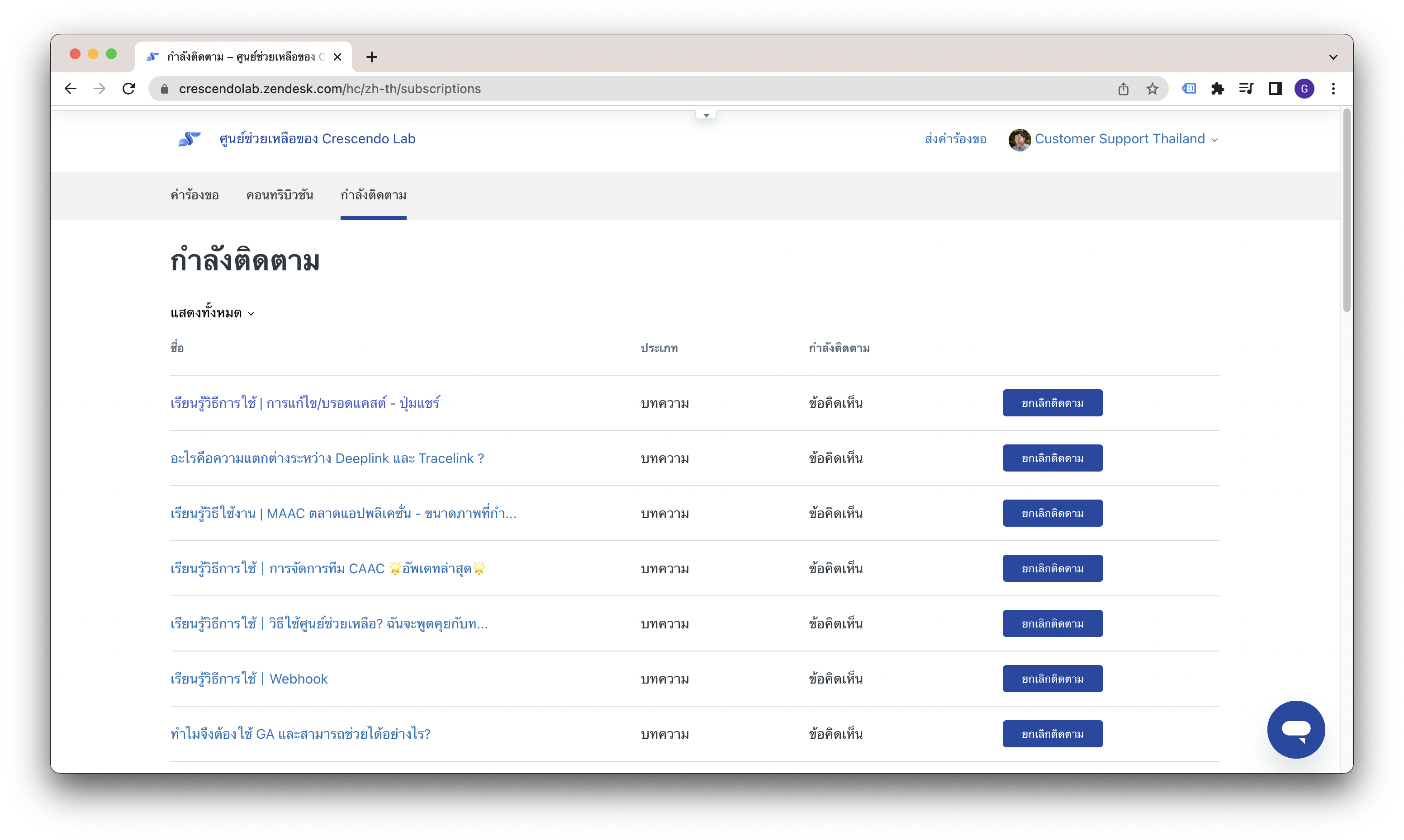The image size is (1404, 840).
Task: Click บทความ in the Webhook row
Action: [664, 679]
